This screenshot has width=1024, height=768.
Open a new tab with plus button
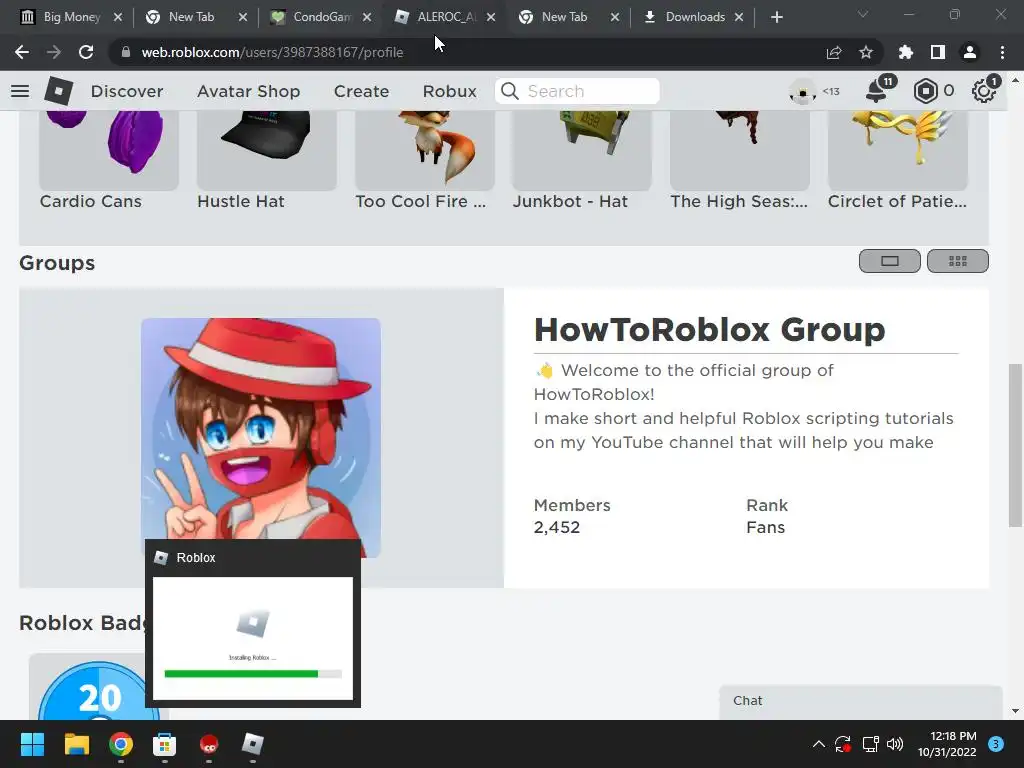click(x=776, y=17)
